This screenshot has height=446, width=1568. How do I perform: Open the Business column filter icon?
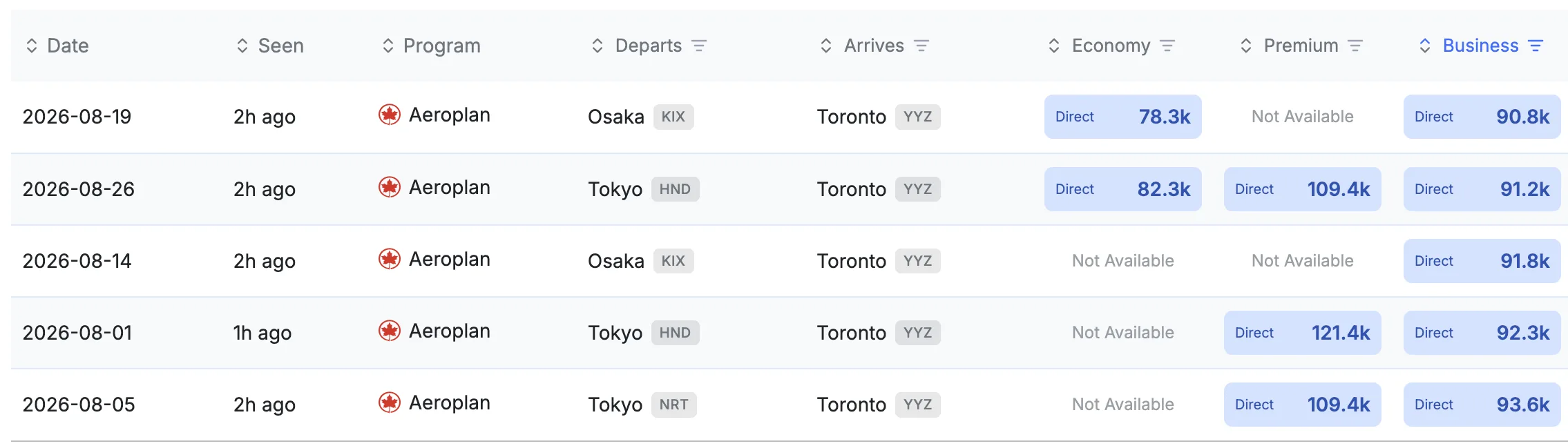pos(1536,46)
